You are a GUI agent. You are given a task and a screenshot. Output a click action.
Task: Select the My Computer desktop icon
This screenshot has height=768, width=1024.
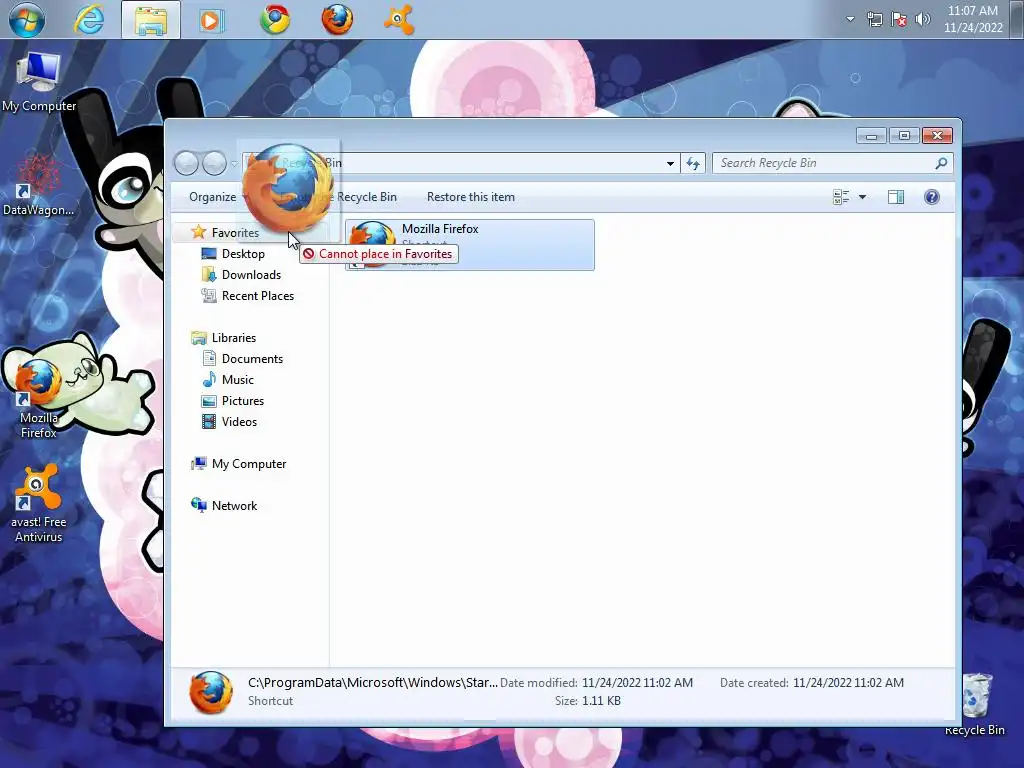point(39,82)
